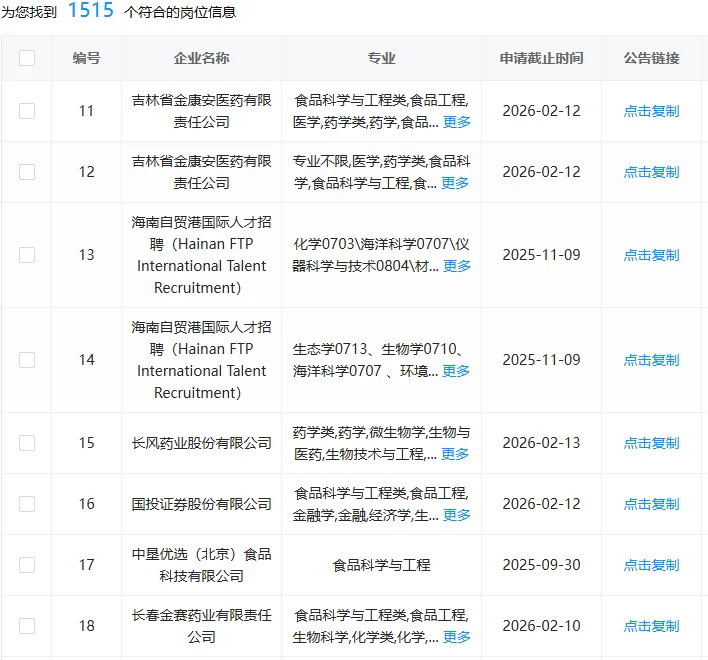The height and width of the screenshot is (660, 708).
Task: Click the 申请截止时间 column header
Action: coord(541,58)
